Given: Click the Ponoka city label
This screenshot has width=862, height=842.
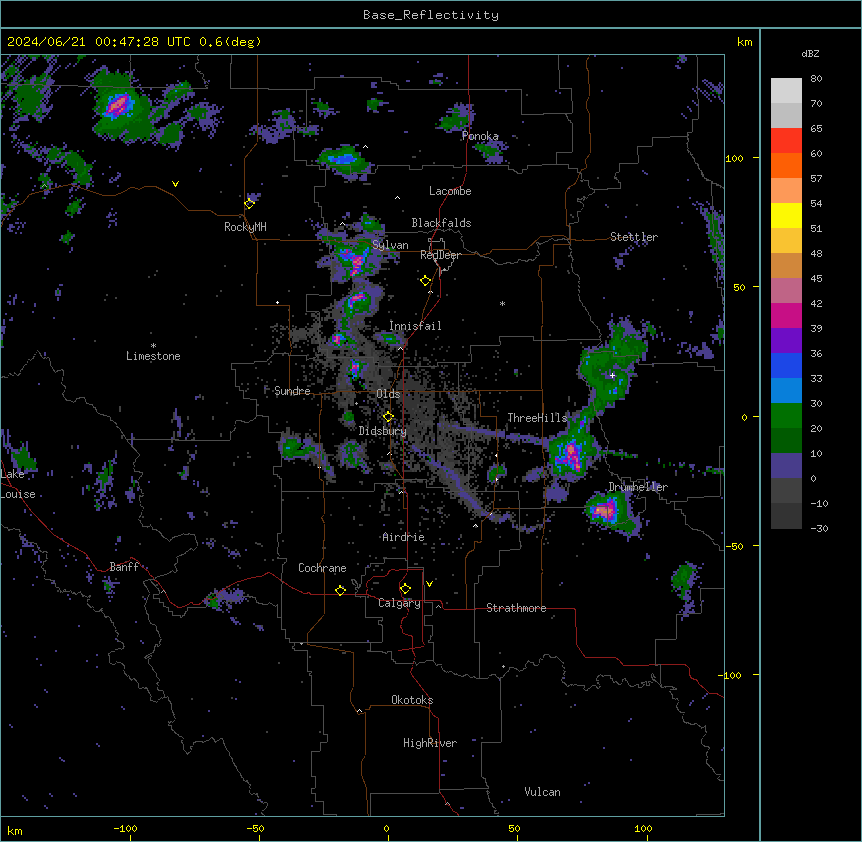Looking at the screenshot, I should click(480, 136).
